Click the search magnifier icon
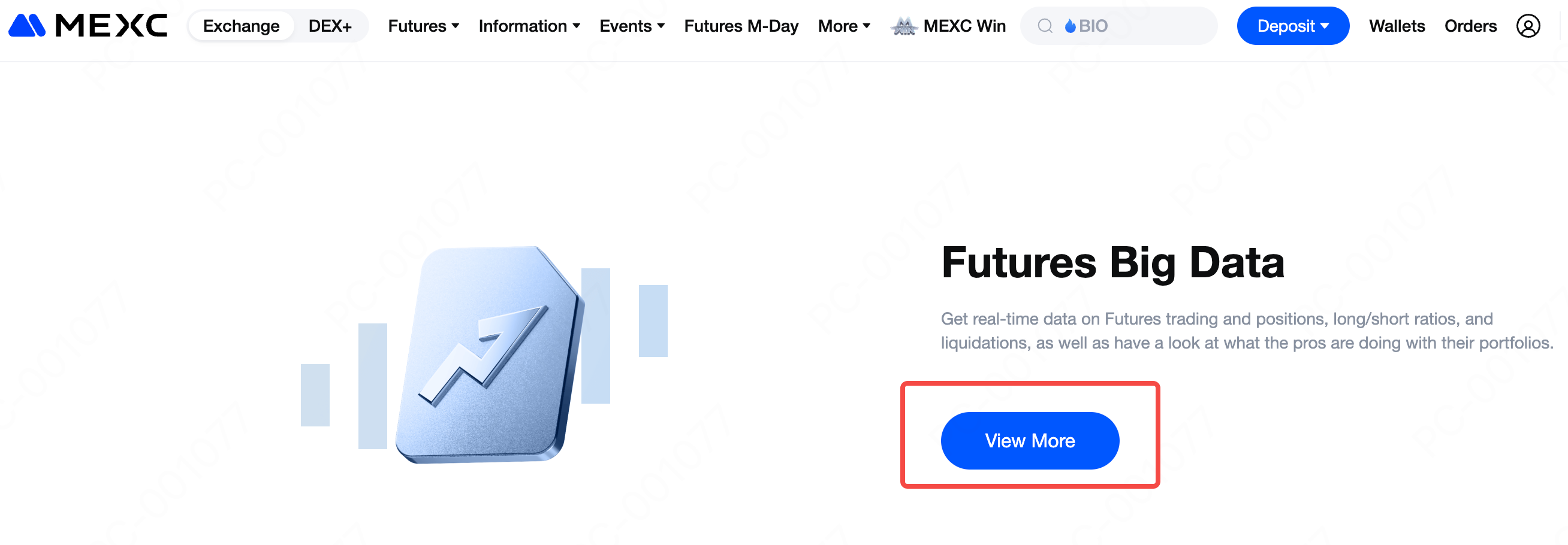Viewport: 1568px width, 545px height. click(x=1045, y=26)
